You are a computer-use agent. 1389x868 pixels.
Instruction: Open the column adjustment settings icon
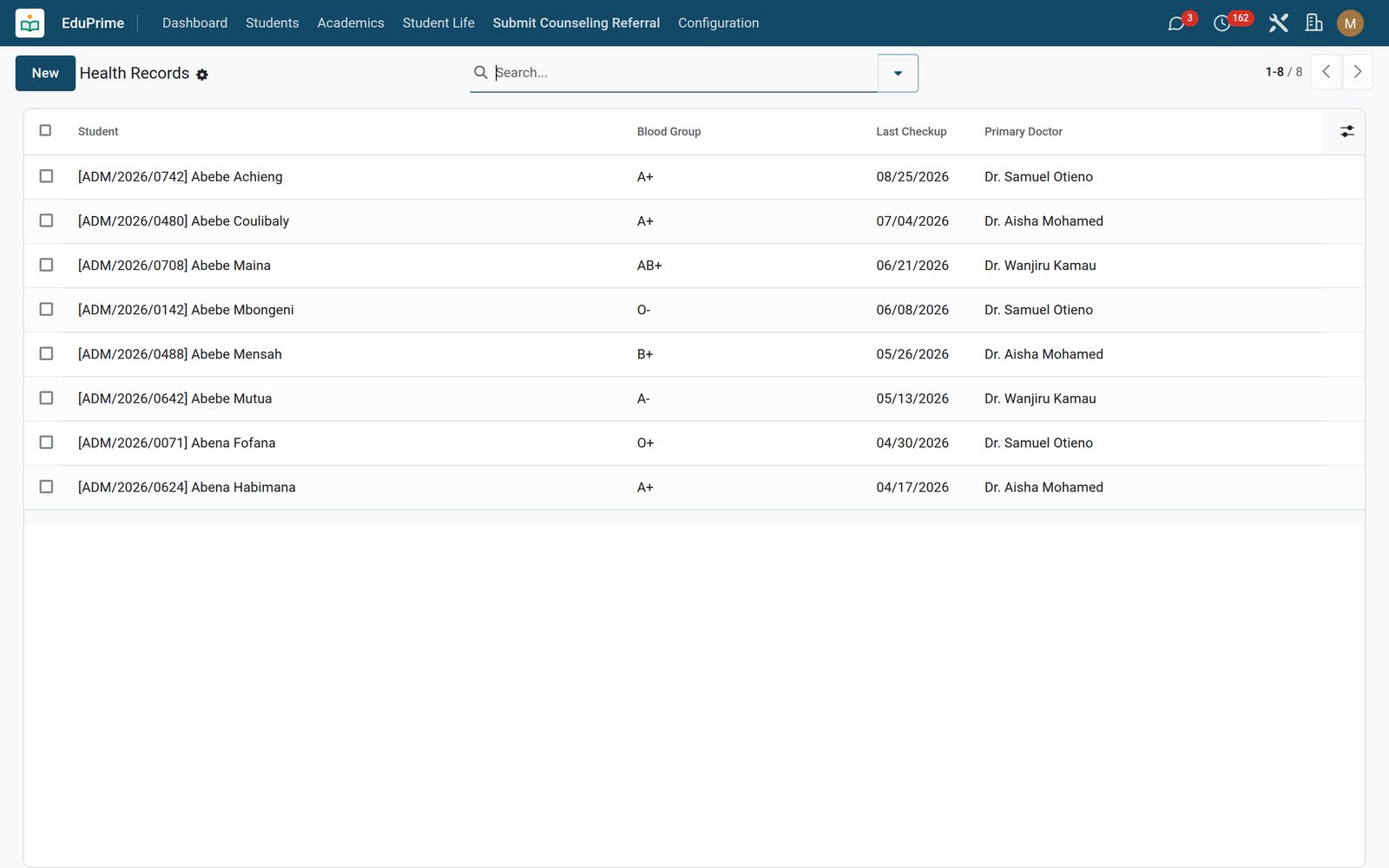tap(1346, 131)
